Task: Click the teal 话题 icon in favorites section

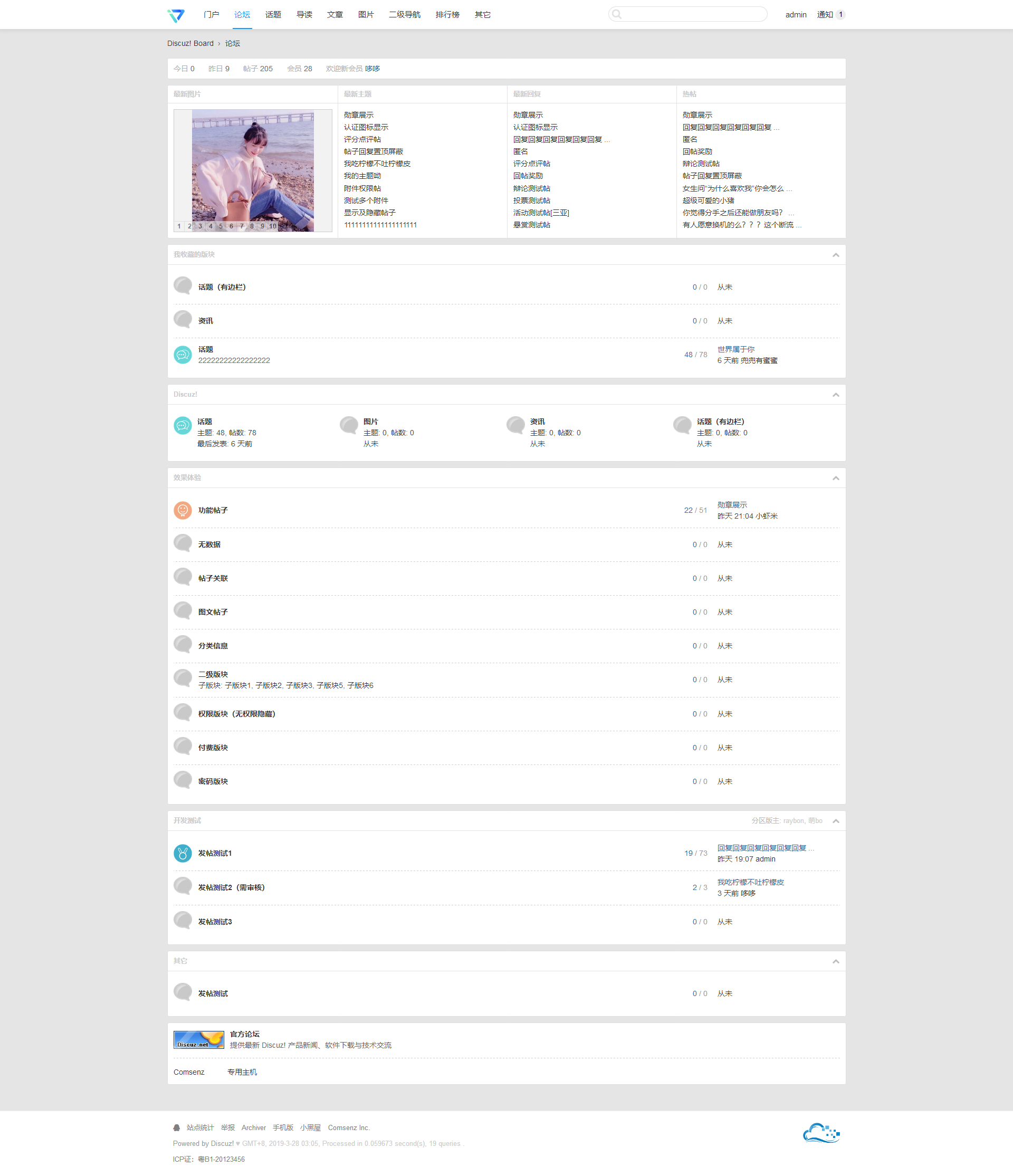Action: pos(183,355)
